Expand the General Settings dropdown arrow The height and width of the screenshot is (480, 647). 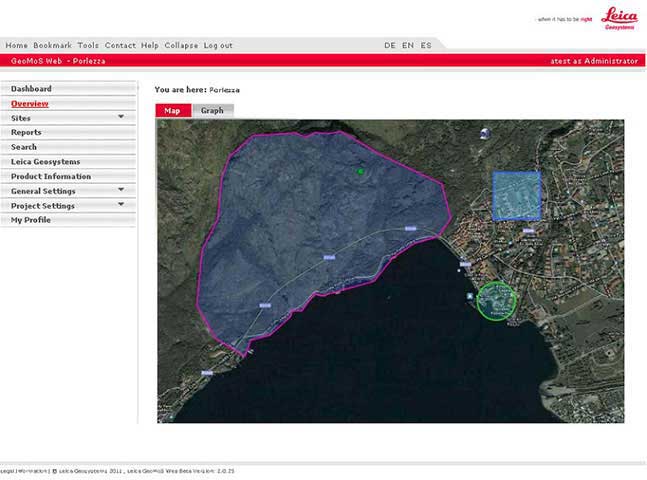121,189
